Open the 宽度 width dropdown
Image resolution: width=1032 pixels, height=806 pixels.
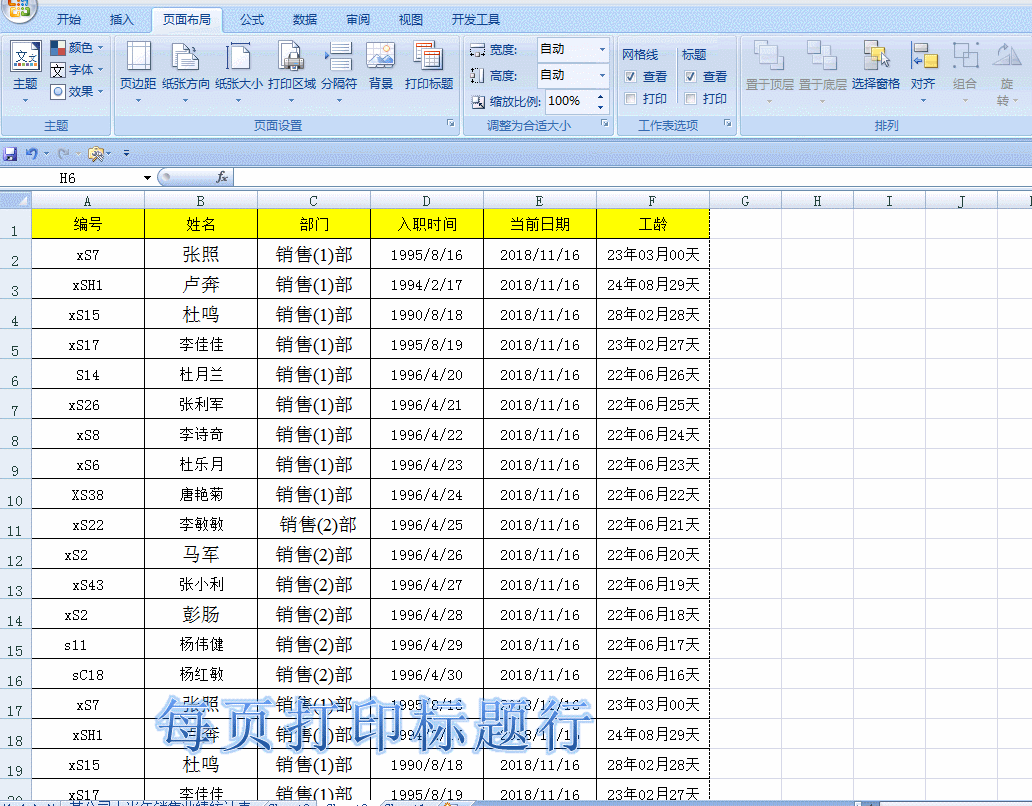602,49
